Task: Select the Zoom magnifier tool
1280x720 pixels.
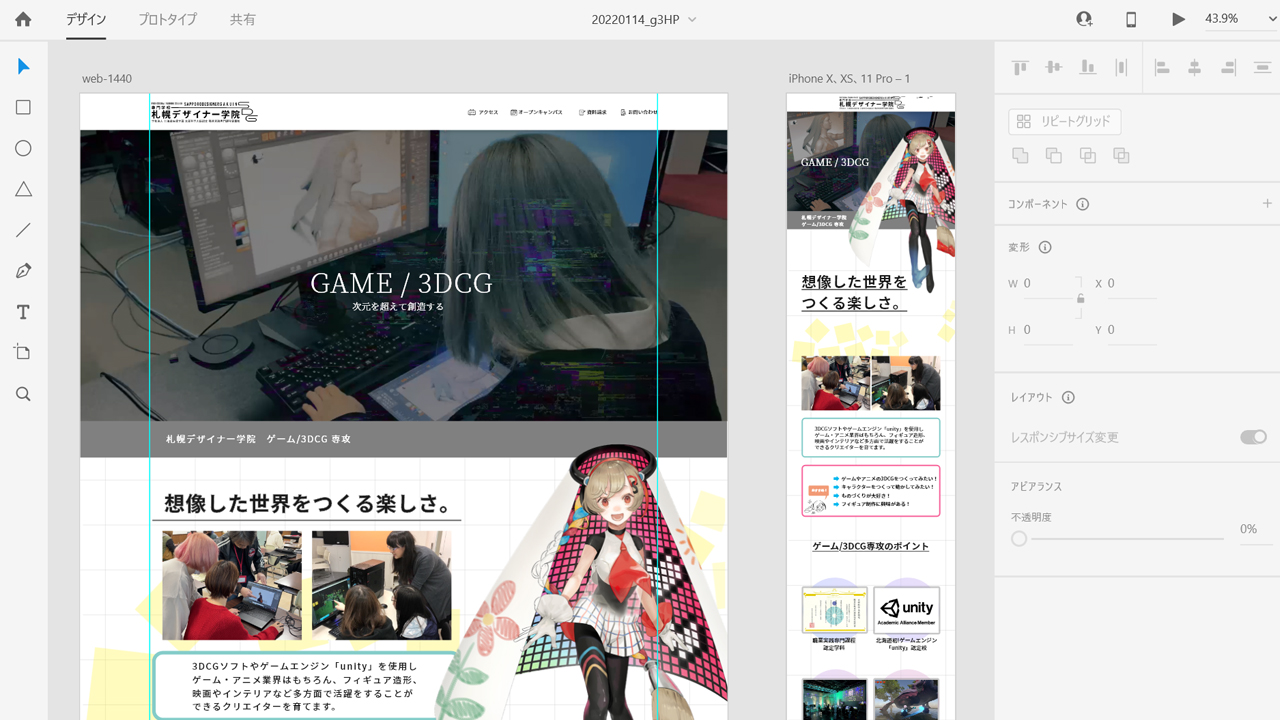Action: [x=23, y=394]
